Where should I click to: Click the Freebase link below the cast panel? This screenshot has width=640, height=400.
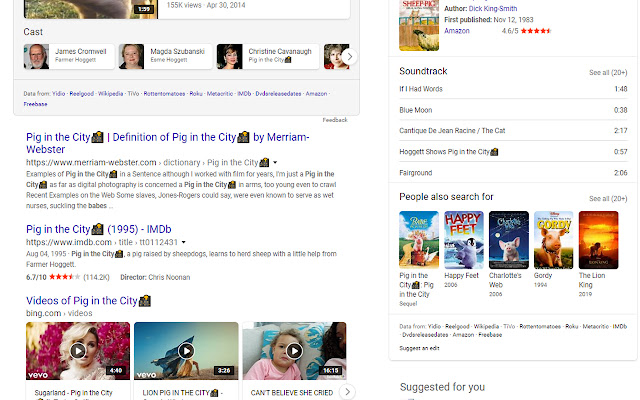(35, 104)
